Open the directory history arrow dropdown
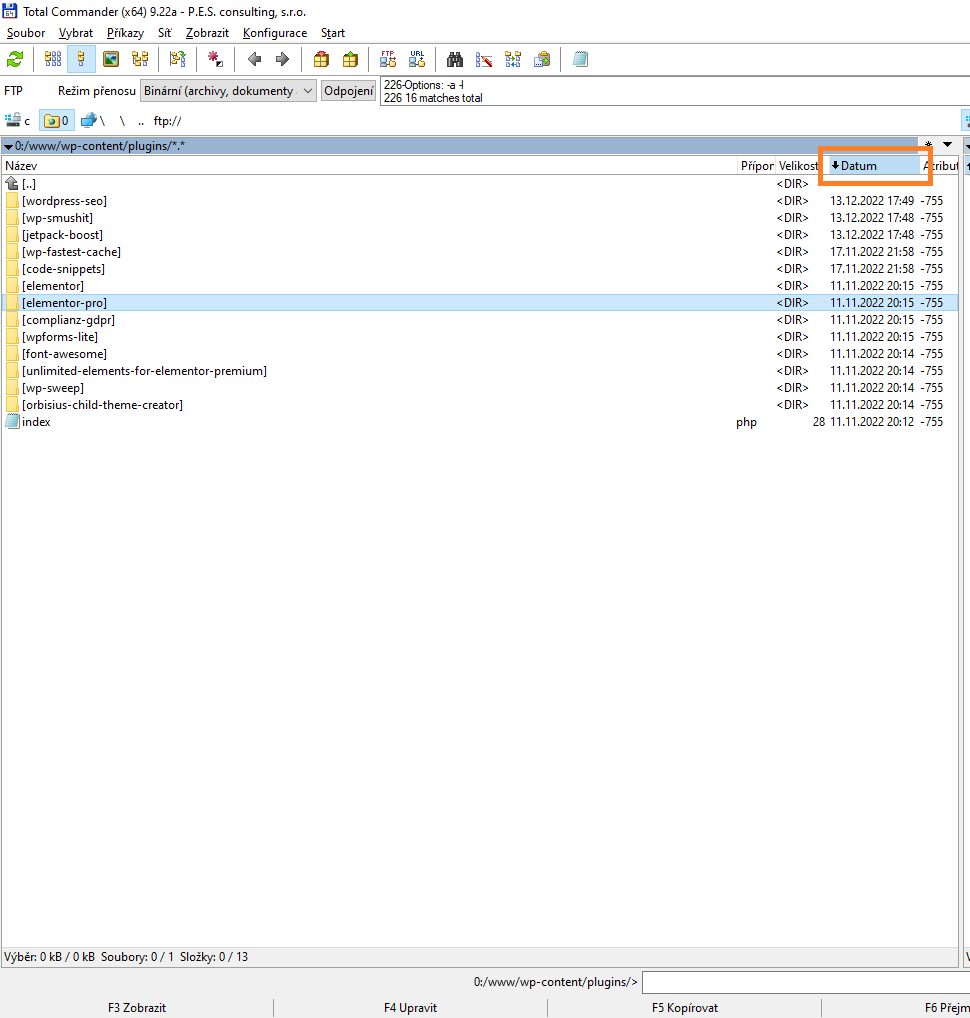Viewport: 970px width, 1018px height. (948, 145)
